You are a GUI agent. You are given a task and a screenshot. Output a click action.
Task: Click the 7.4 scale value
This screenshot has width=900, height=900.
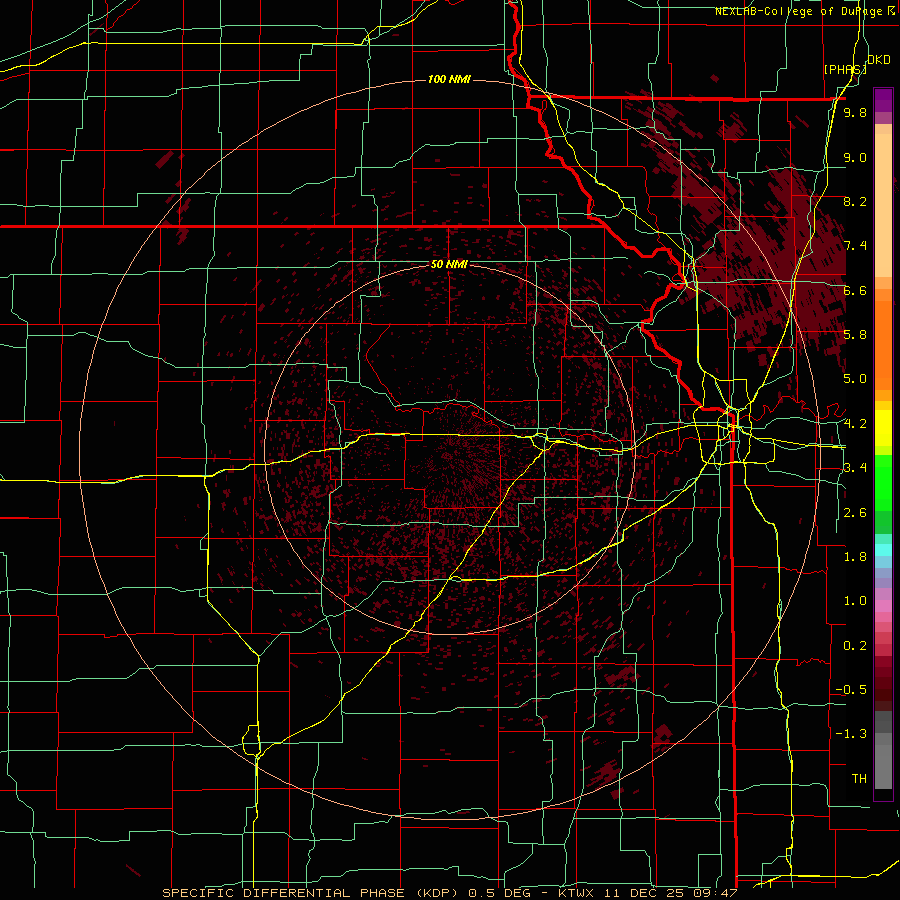(855, 246)
